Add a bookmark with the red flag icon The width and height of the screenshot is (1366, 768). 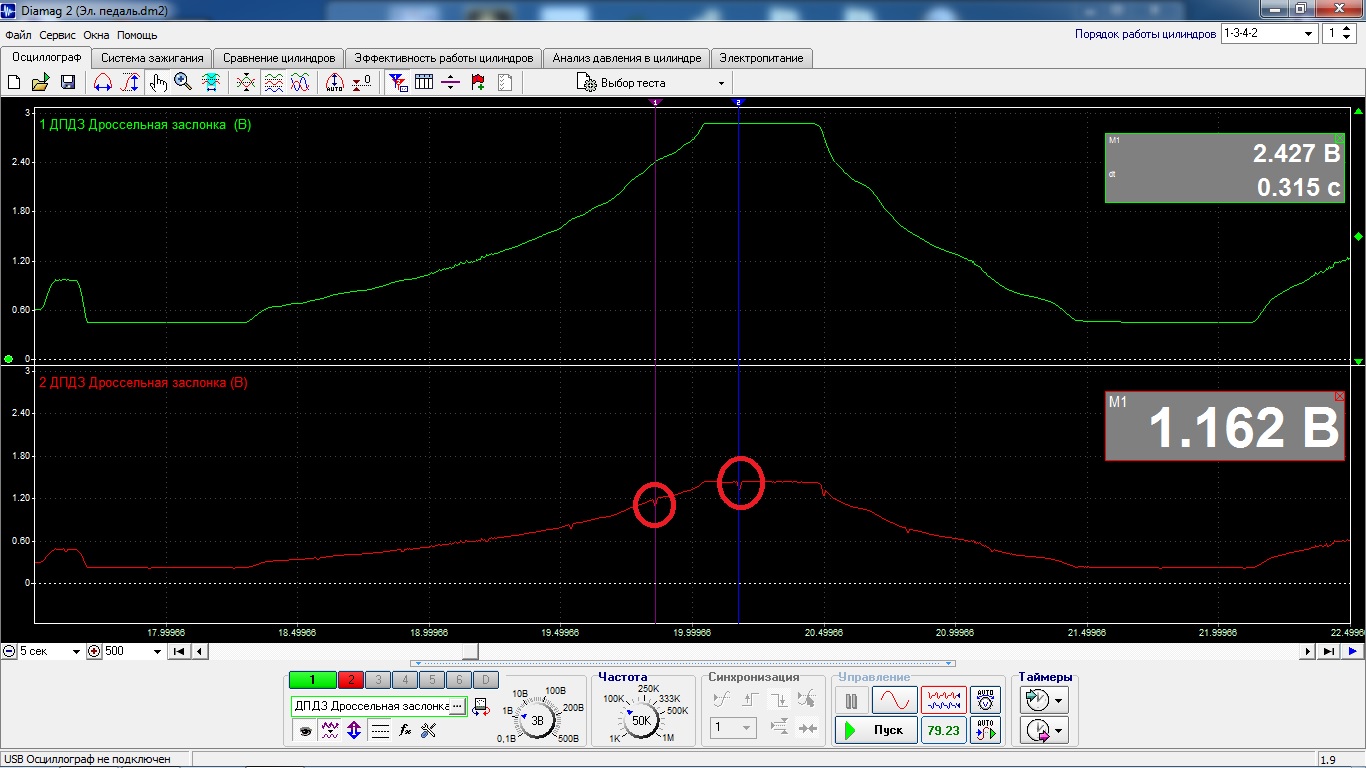(x=478, y=83)
